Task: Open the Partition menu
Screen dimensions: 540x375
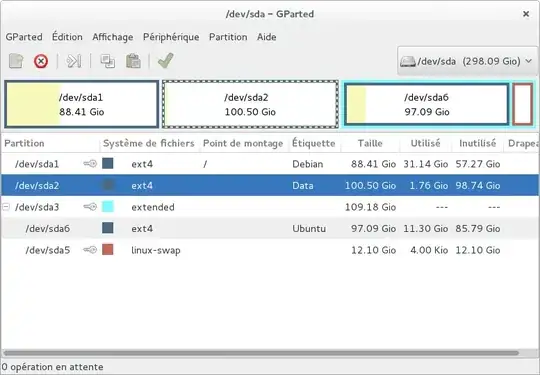Action: [x=228, y=37]
